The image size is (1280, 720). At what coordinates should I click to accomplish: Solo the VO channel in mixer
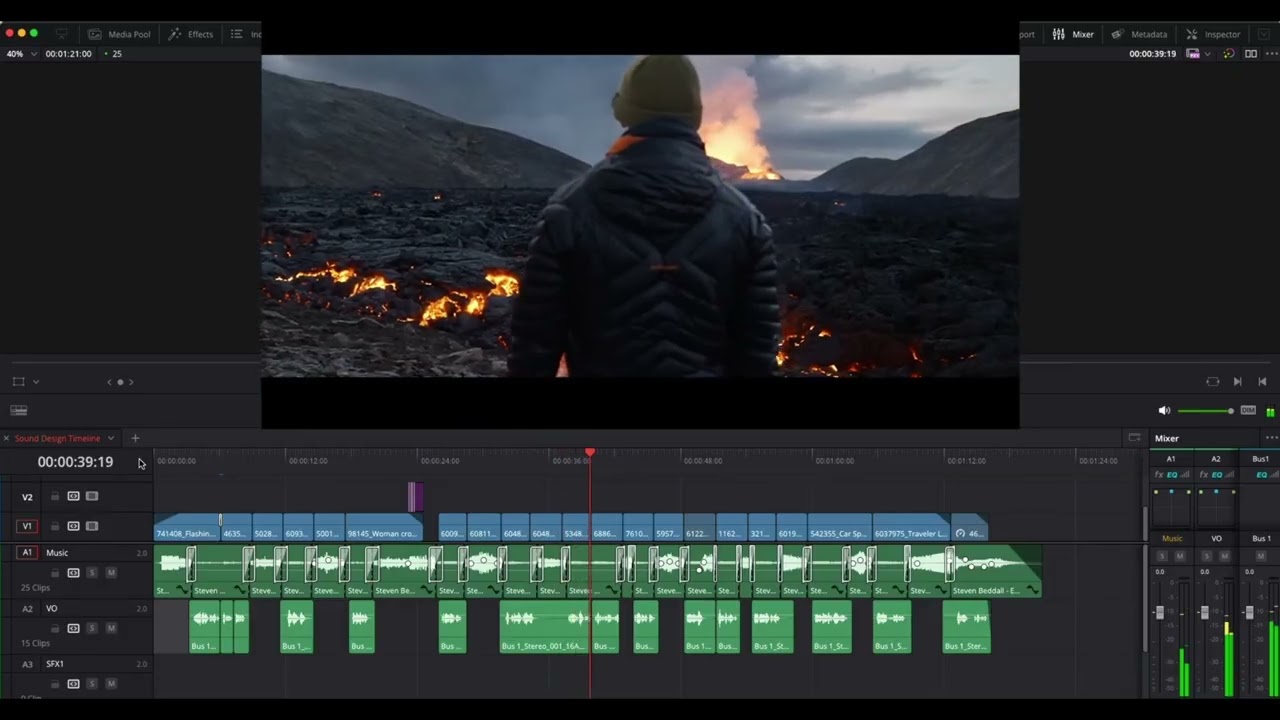click(x=1207, y=556)
